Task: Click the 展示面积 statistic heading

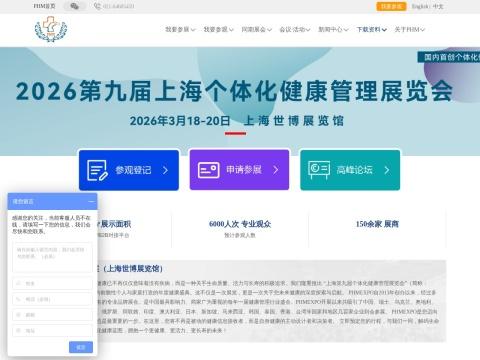Action: 114,224
